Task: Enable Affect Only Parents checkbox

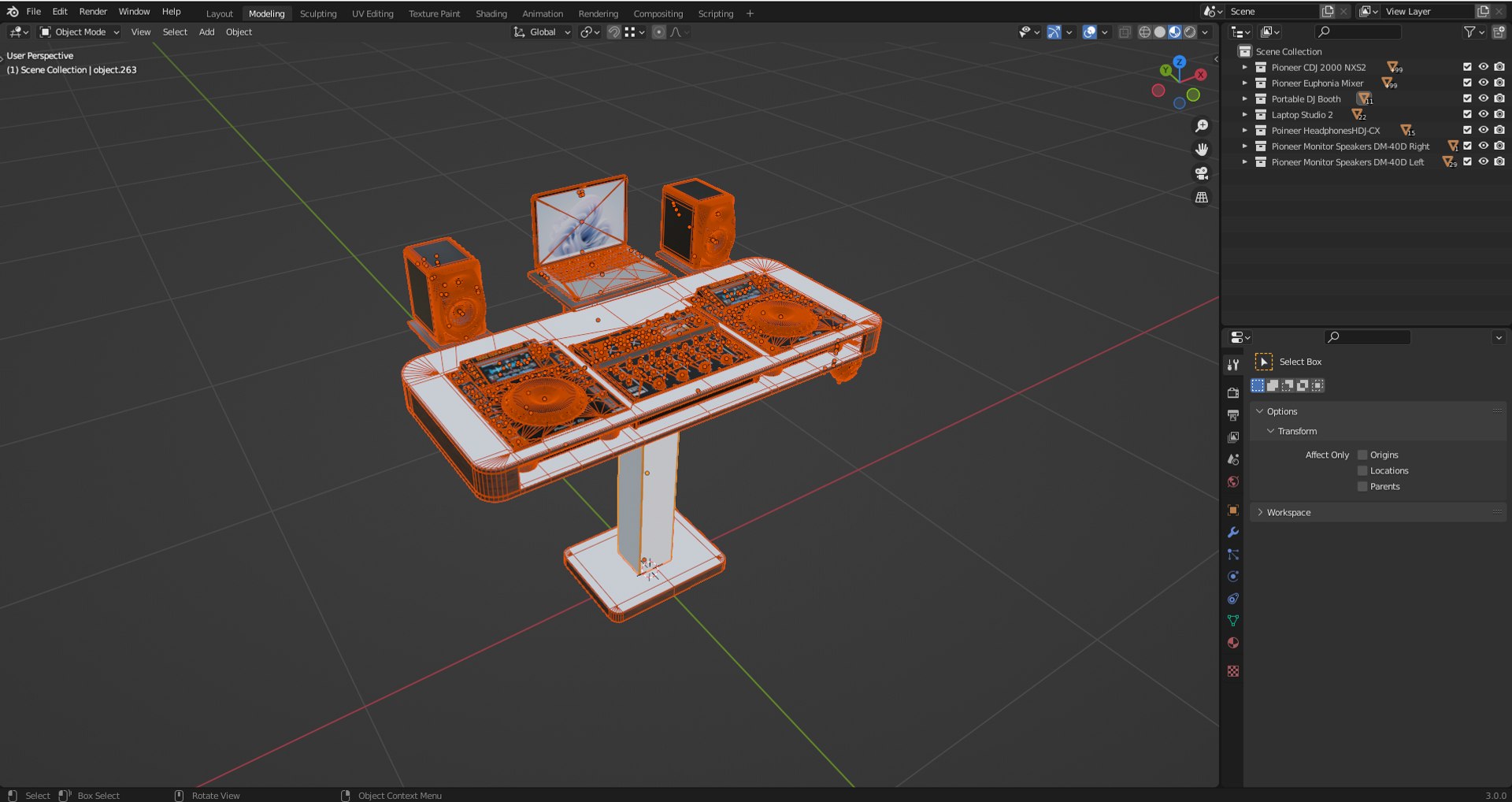Action: click(x=1362, y=486)
